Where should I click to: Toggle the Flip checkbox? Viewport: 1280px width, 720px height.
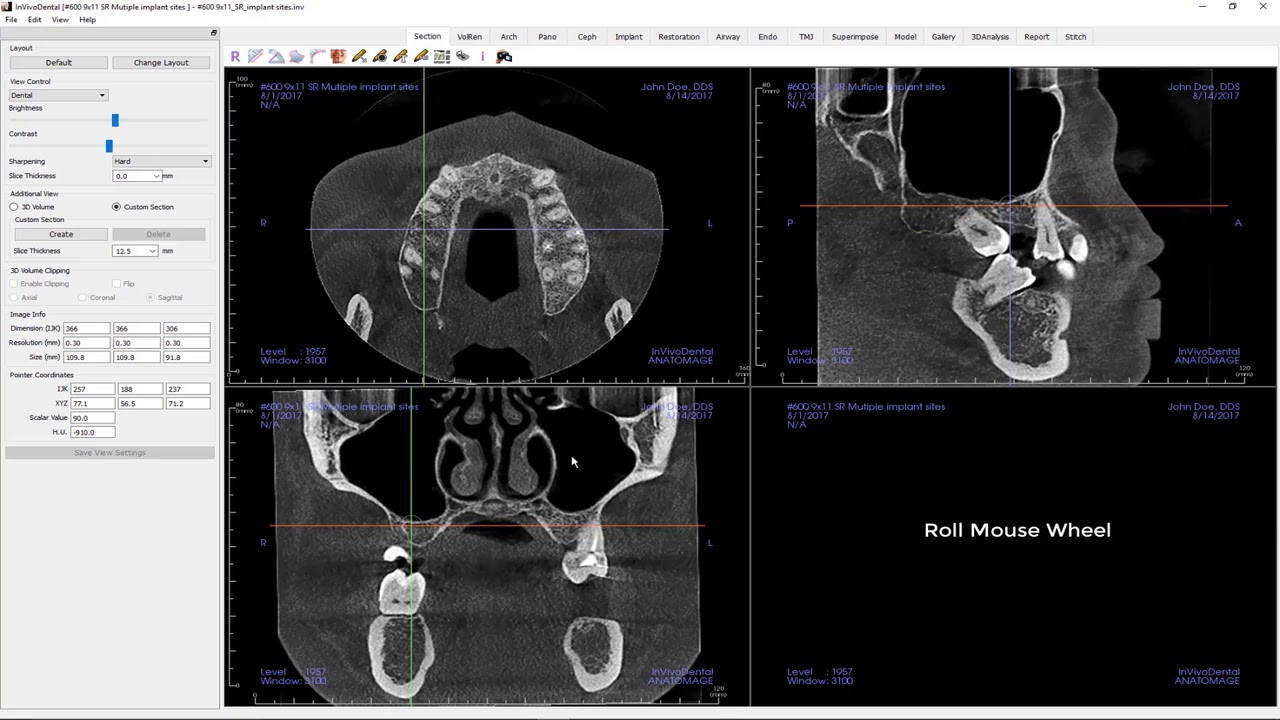point(116,284)
